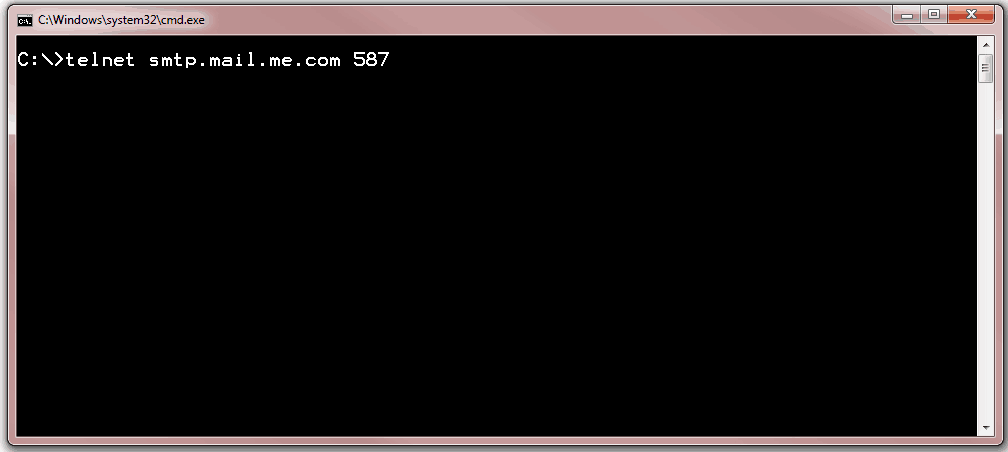Click the greater-than sign of the prompt
The image size is (1008, 452).
57,60
